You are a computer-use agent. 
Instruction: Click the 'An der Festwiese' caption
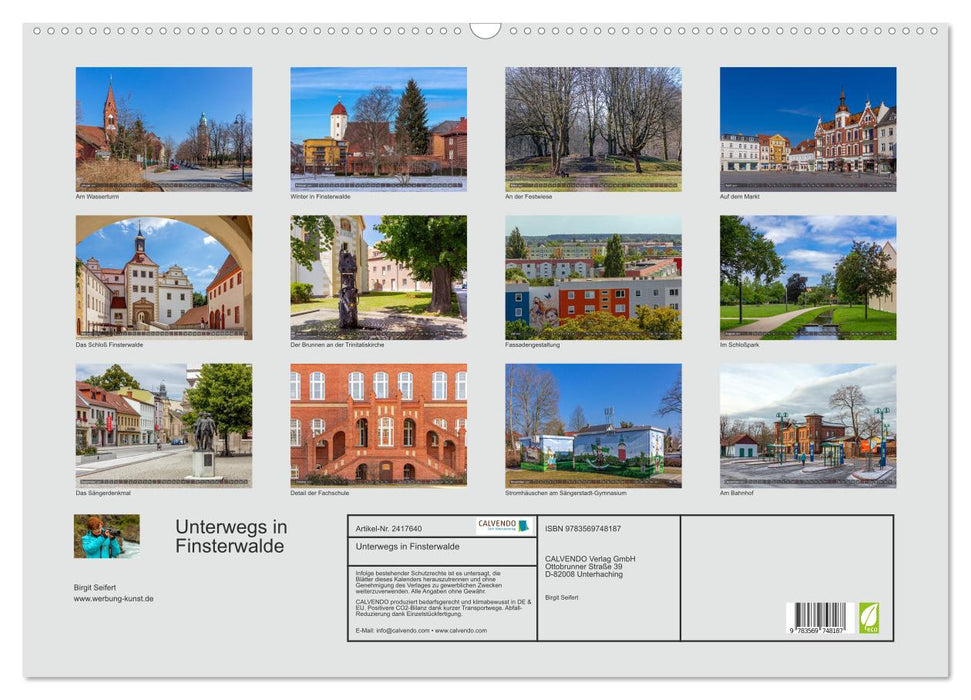pos(528,196)
